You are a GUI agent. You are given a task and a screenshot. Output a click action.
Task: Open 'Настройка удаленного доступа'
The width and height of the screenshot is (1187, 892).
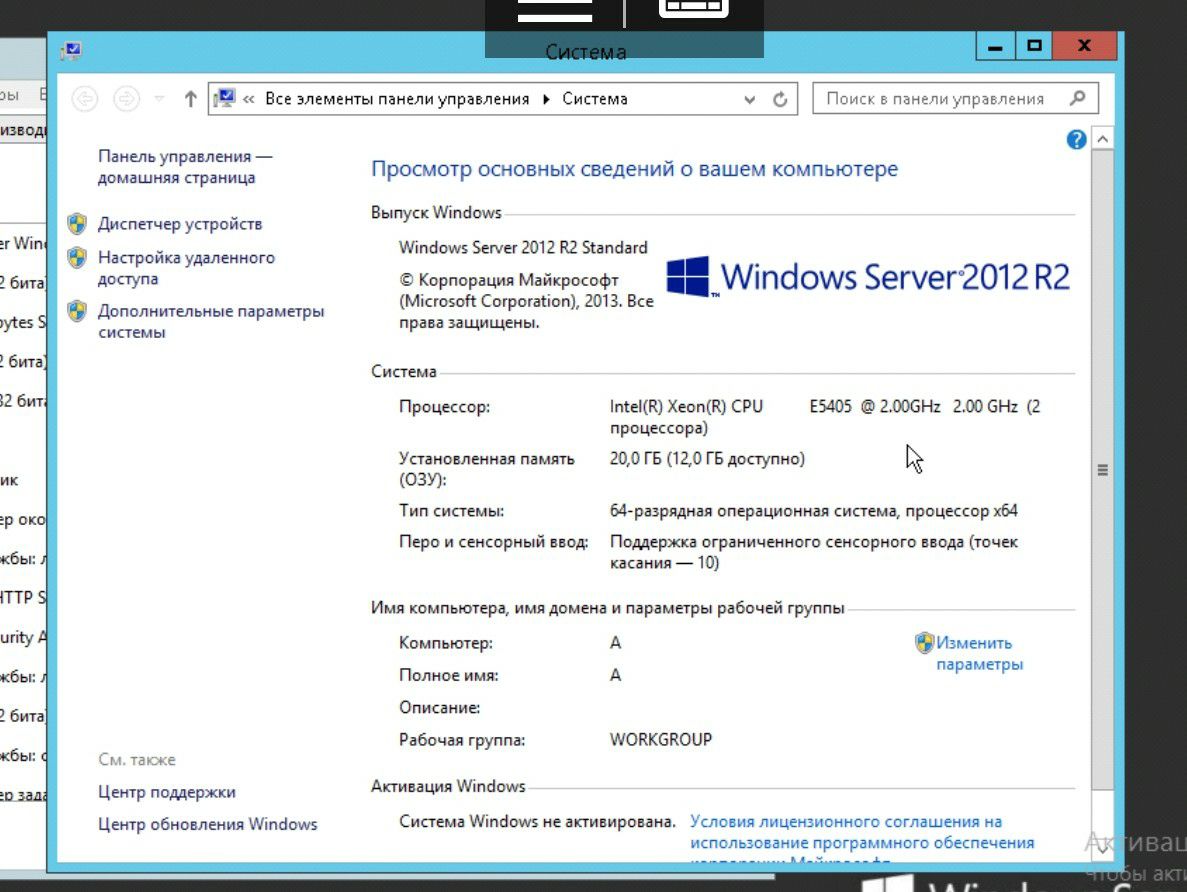point(186,268)
